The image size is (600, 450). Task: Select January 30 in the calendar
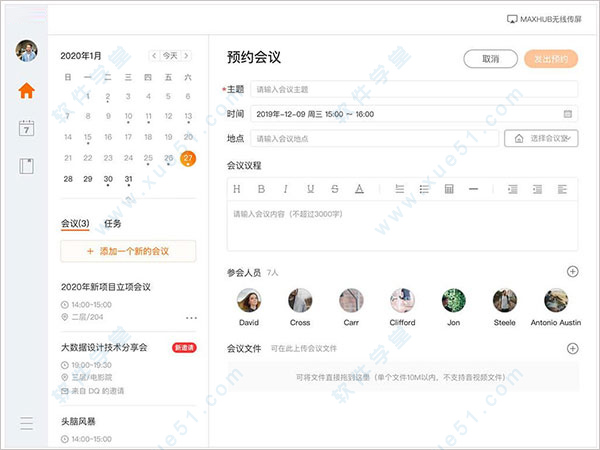[x=108, y=179]
